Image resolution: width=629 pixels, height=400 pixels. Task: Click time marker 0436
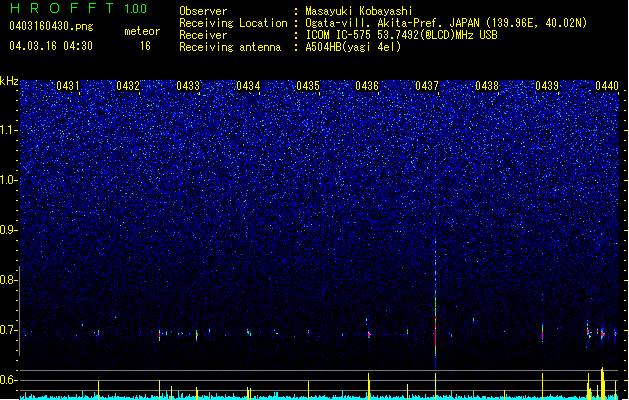pos(367,86)
